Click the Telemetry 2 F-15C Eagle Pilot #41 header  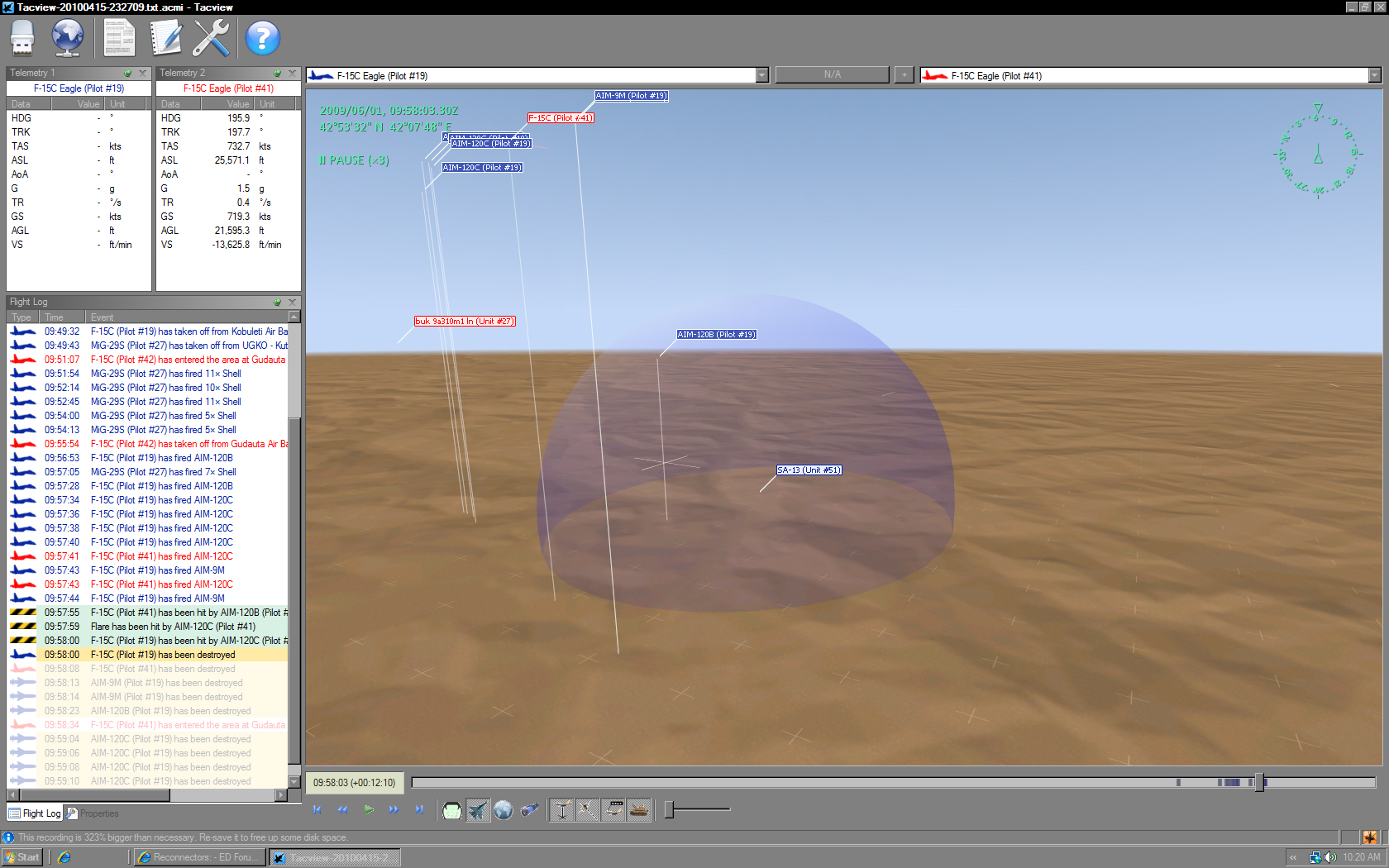(228, 88)
